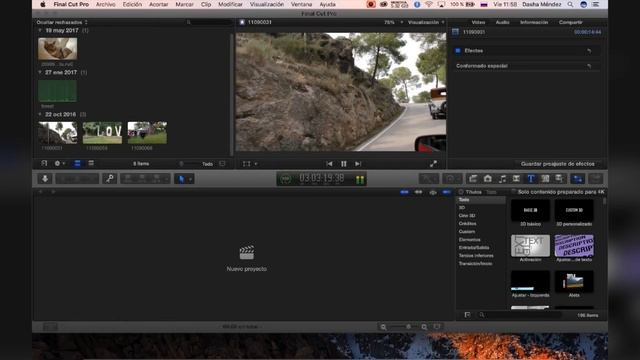
Task: Click the Enhancements magic wand icon
Action: (x=429, y=178)
